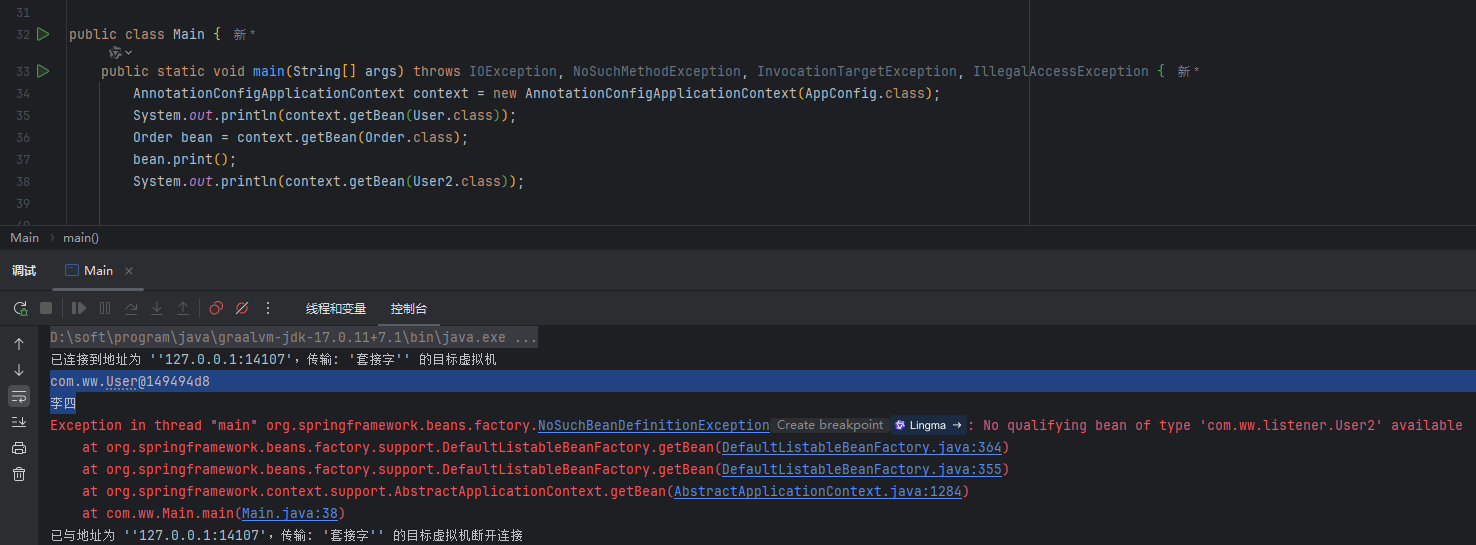
Task: Click main() in the breadcrumb bar
Action: point(81,238)
